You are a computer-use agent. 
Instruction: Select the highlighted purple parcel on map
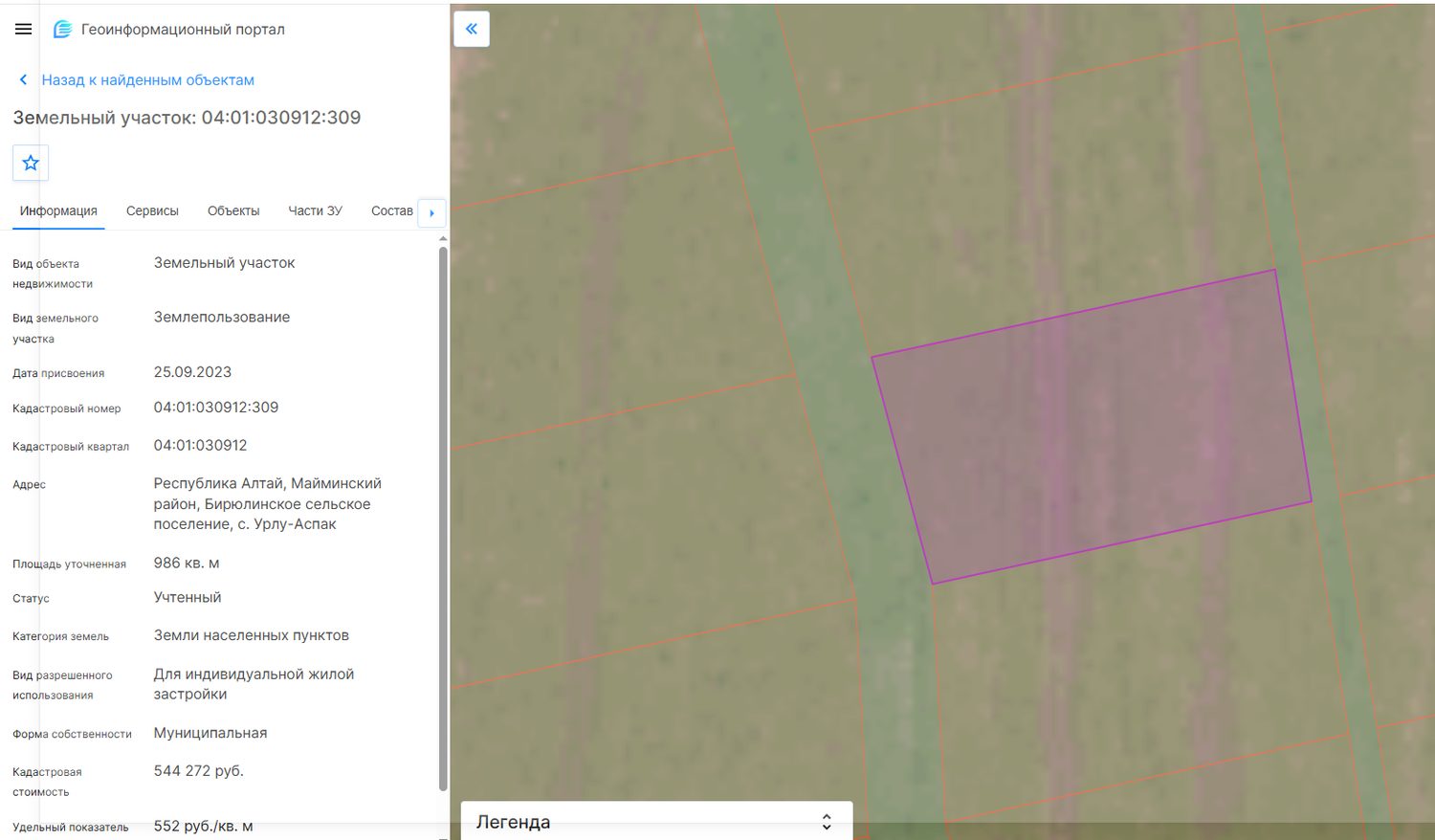(x=1091, y=427)
